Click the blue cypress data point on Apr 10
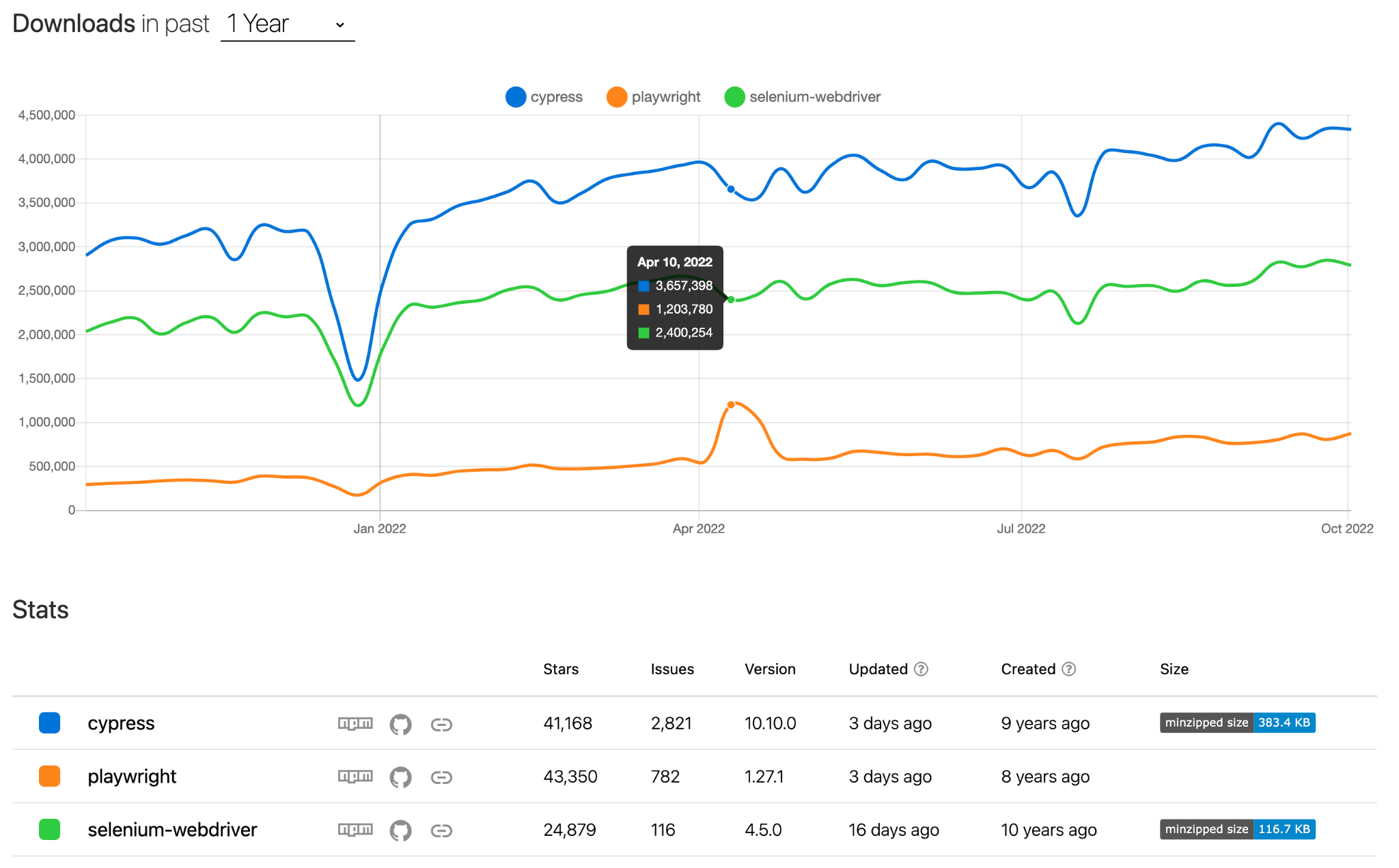1399x868 pixels. tap(731, 189)
